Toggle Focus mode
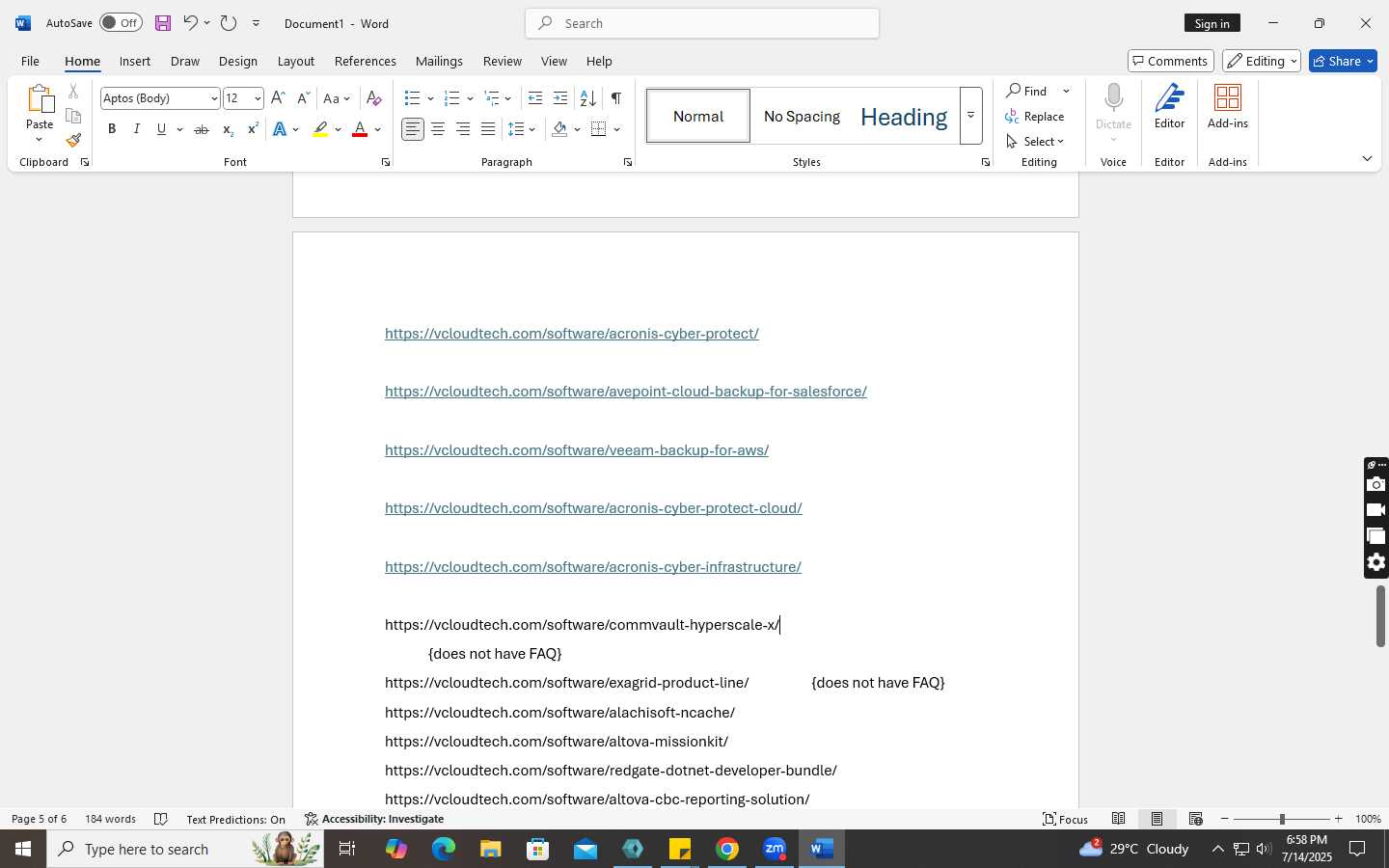Viewport: 1389px width, 868px height. pos(1065,819)
